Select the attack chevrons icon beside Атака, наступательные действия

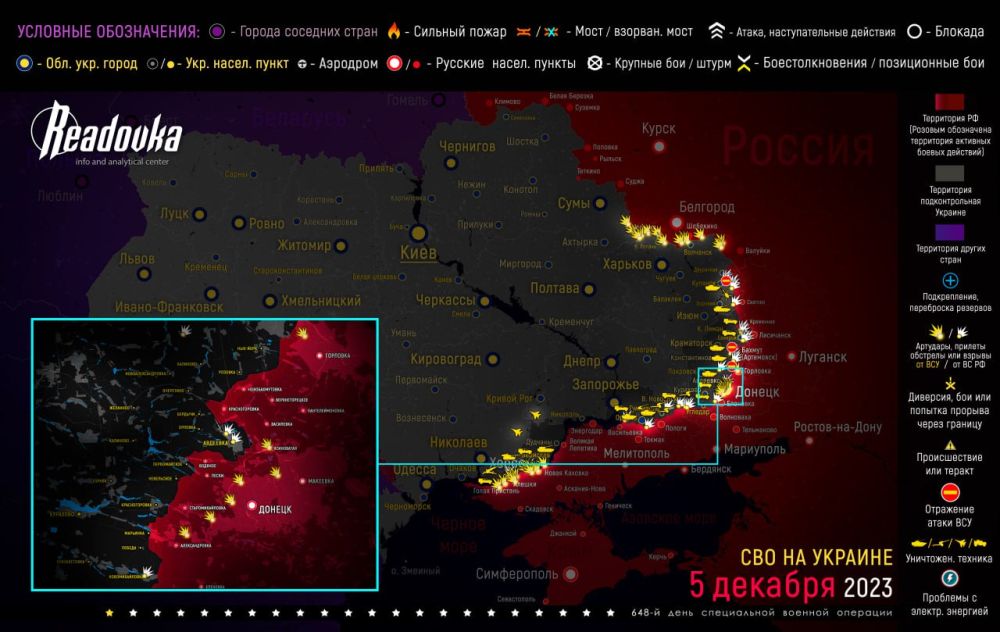coord(714,31)
